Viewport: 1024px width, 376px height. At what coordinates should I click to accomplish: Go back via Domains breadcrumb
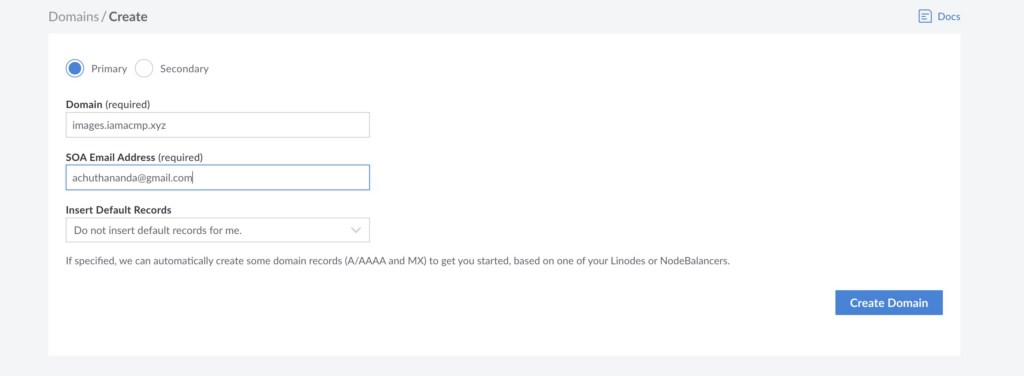pos(73,16)
